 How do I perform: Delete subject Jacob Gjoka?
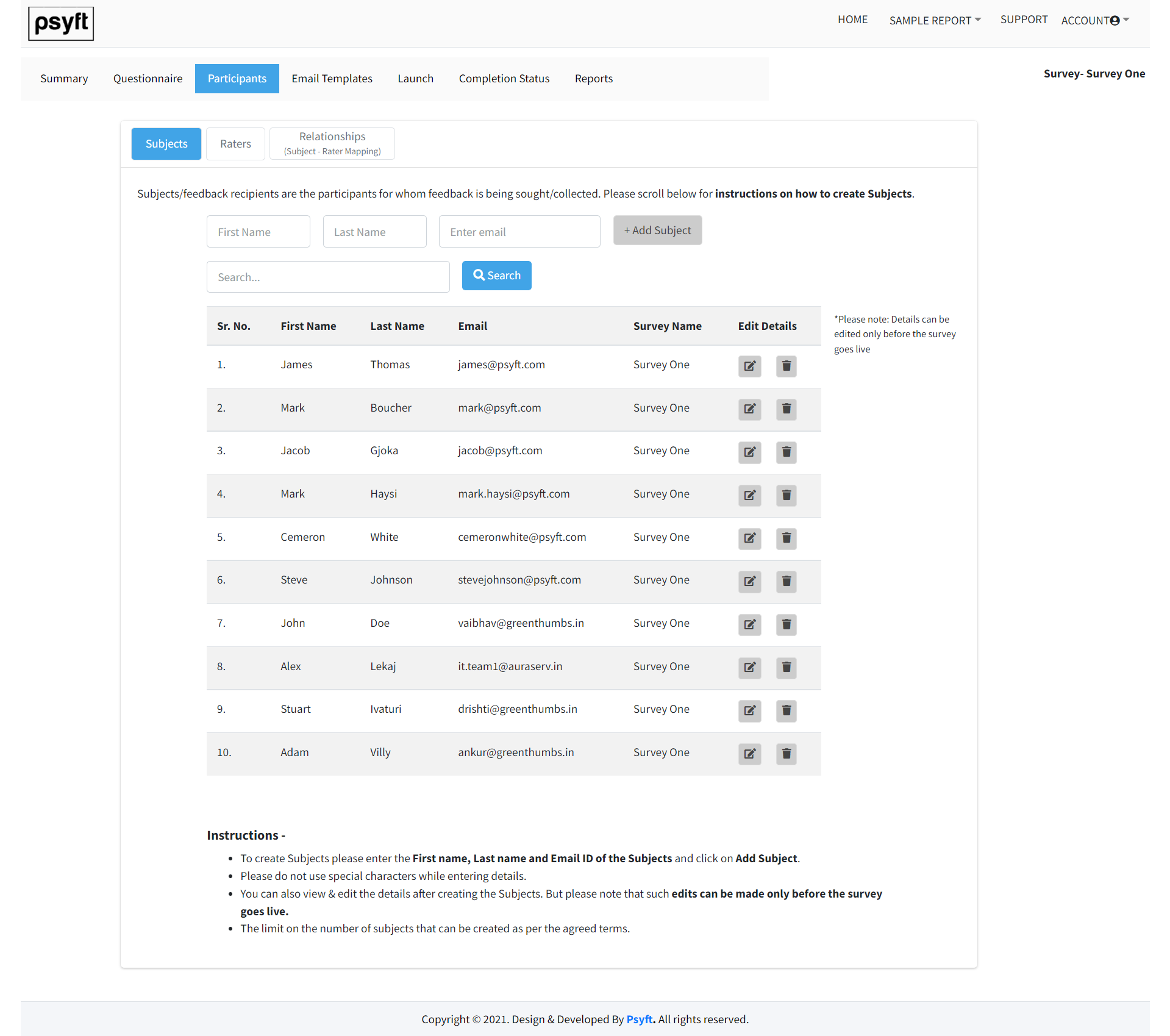tap(787, 452)
